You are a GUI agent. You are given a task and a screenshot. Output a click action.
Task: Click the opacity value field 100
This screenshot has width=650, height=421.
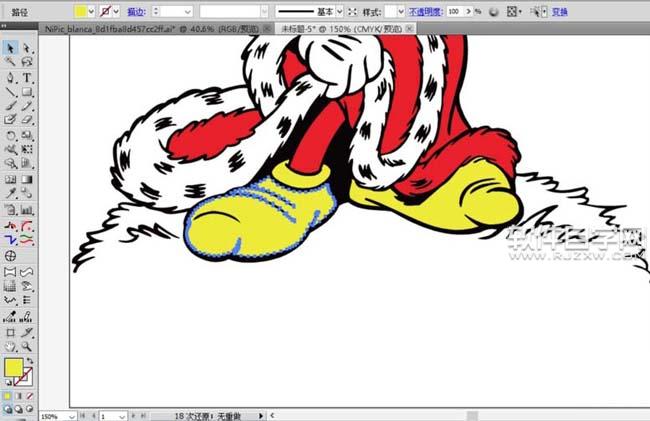[x=455, y=12]
